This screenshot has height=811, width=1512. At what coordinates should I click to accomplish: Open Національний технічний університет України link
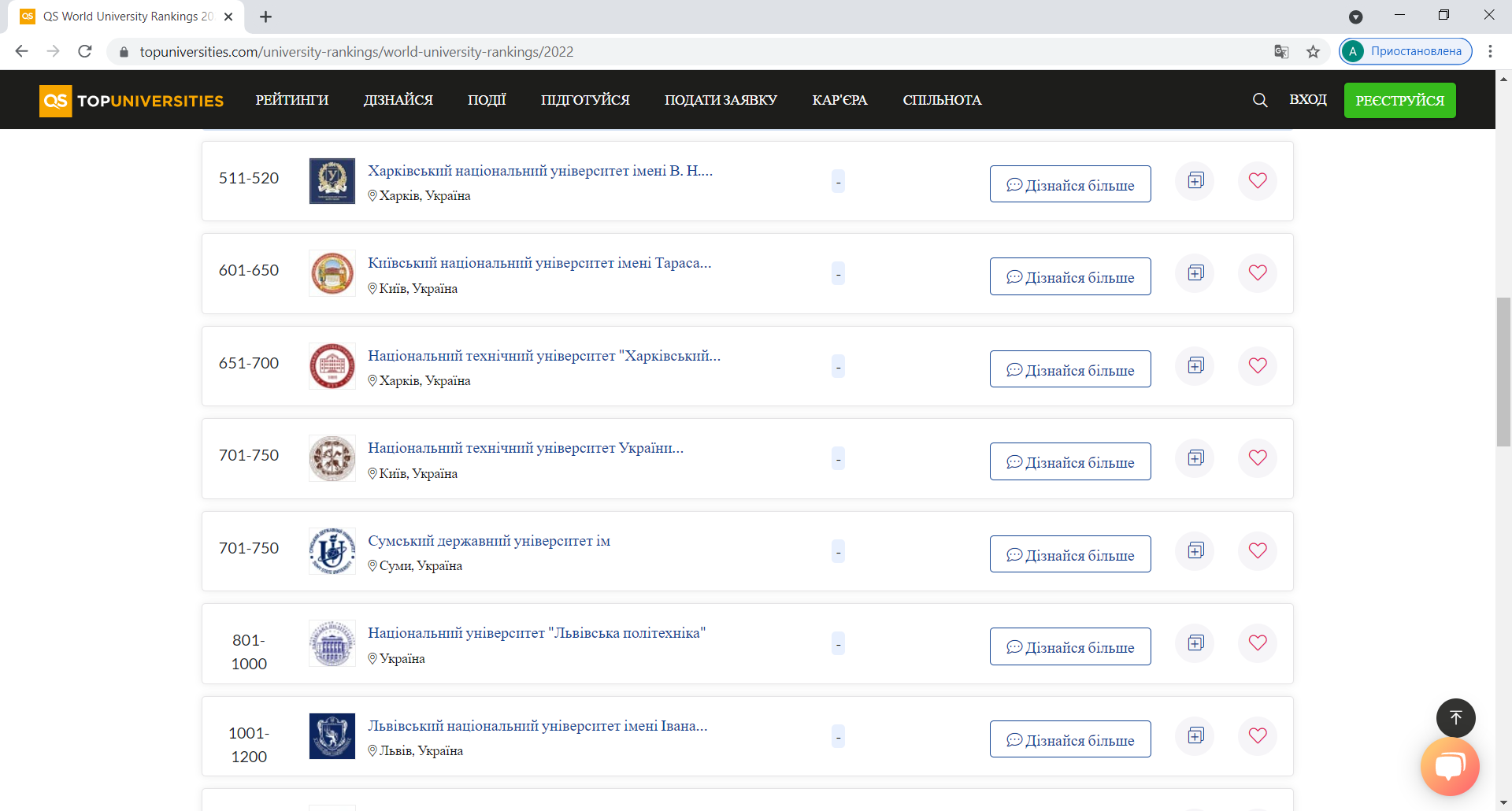click(525, 448)
